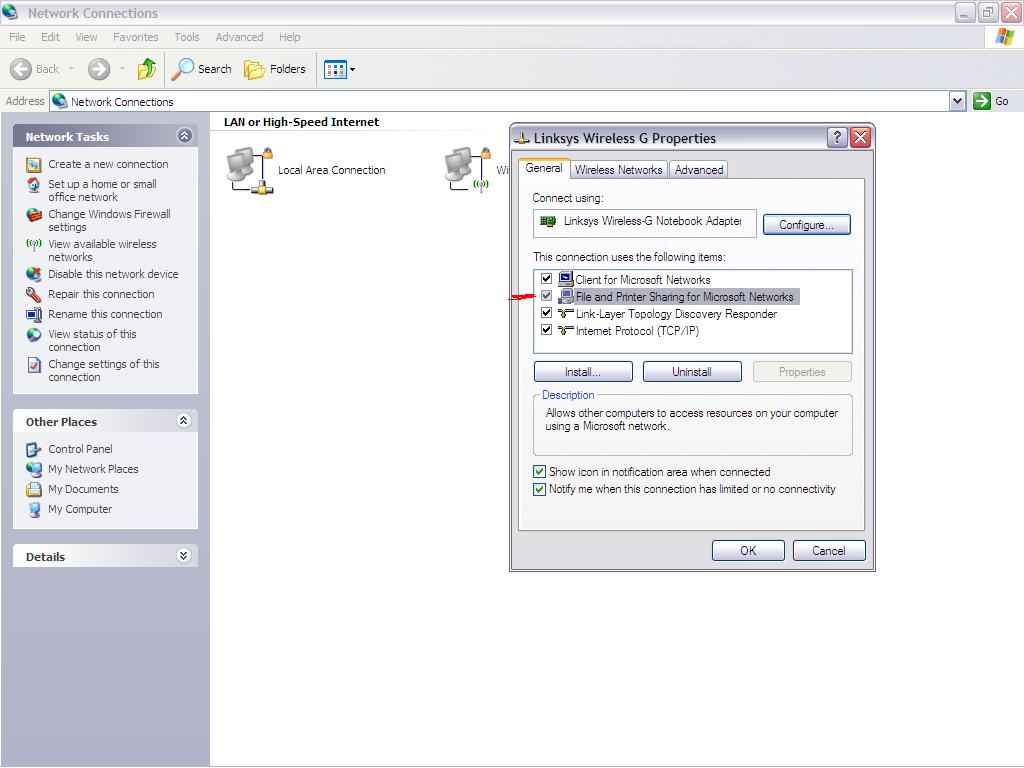The height and width of the screenshot is (768, 1024).
Task: Click OK in Properties dialog
Action: (x=748, y=551)
